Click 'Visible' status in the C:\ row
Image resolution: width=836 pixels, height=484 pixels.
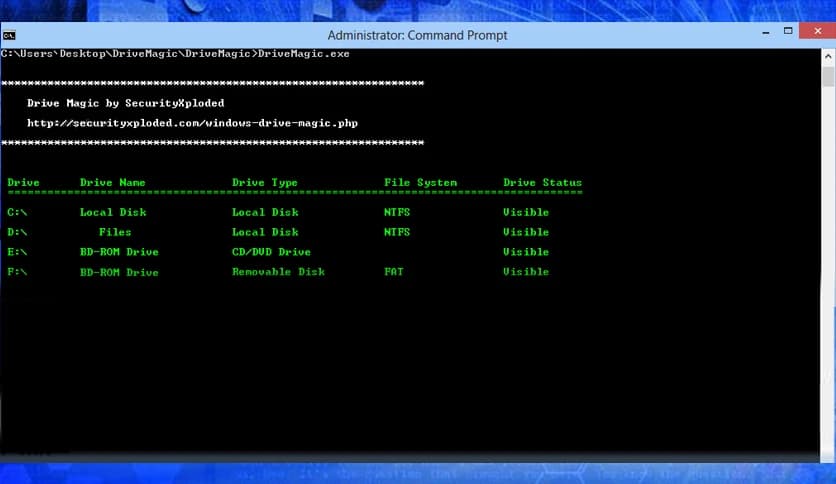point(526,212)
